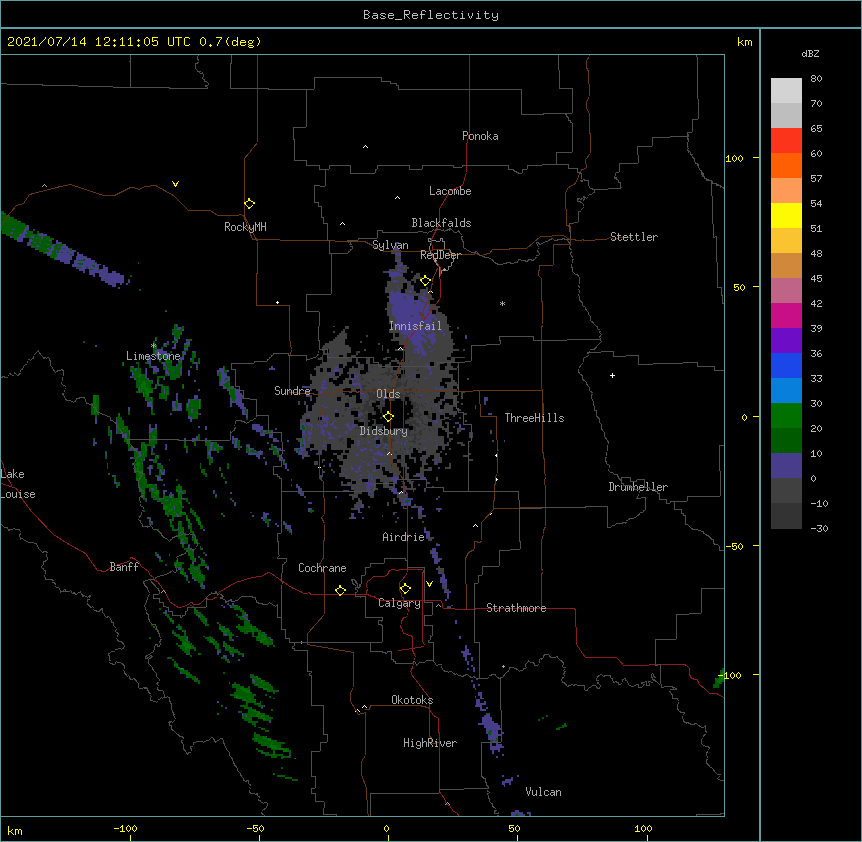Screen dimensions: 862x842
Task: Select the yellow diamond marker near RedDeer
Action: (425, 281)
